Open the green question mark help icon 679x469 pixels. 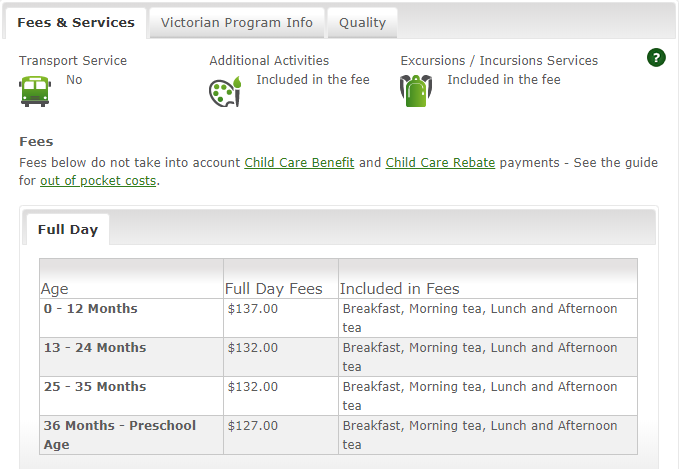tap(656, 57)
